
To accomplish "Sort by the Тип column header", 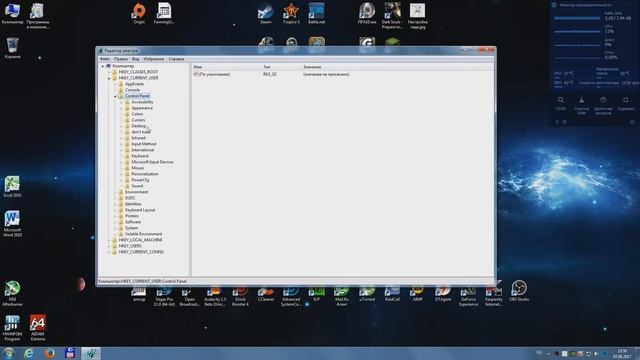I will pos(281,67).
